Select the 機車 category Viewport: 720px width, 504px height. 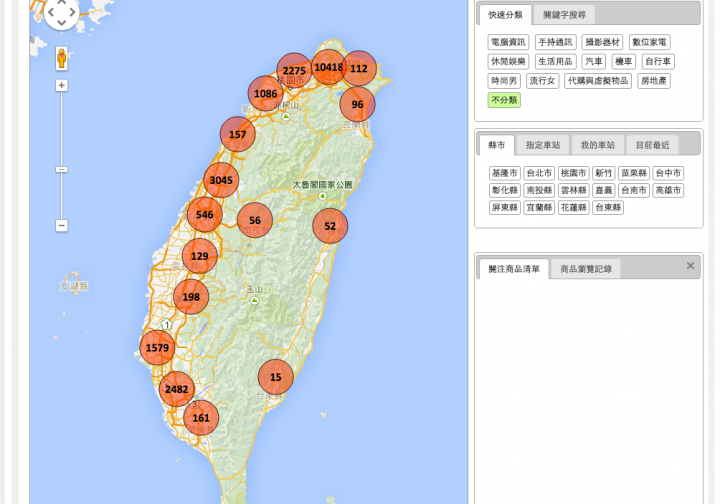coord(624,62)
